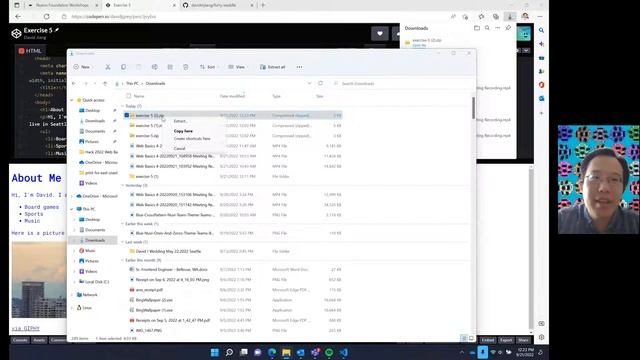Uncheck the selected exercise 5 (2).zip checkbox
This screenshot has height=360, width=640.
coord(127,116)
